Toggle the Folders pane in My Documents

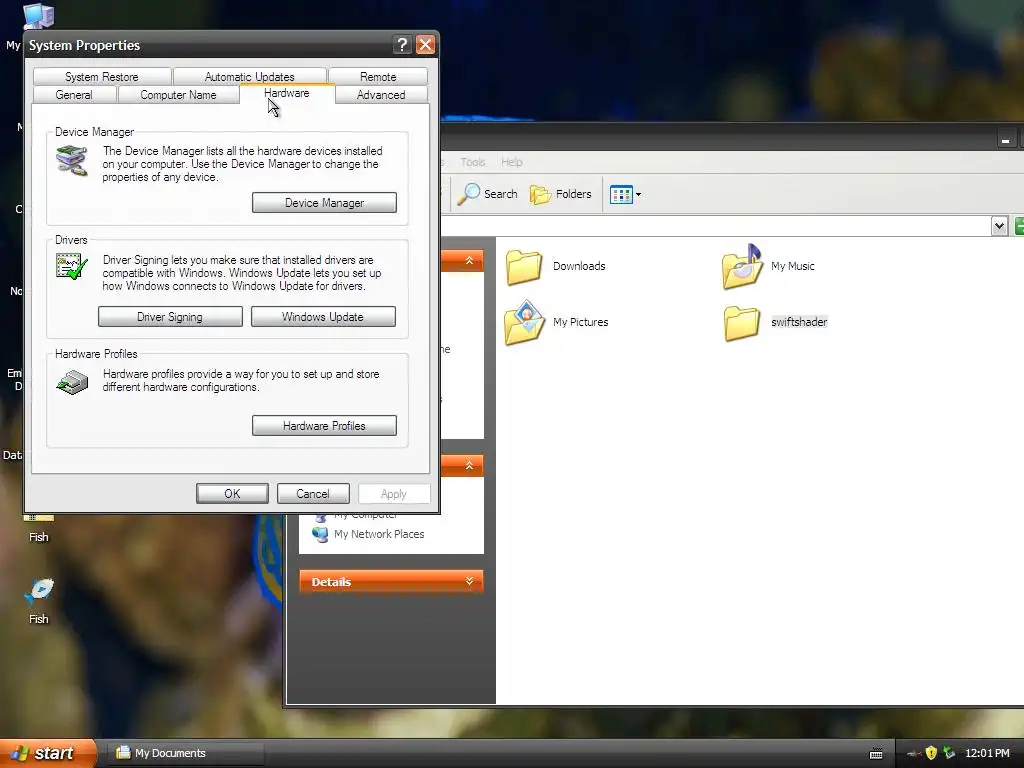click(560, 194)
